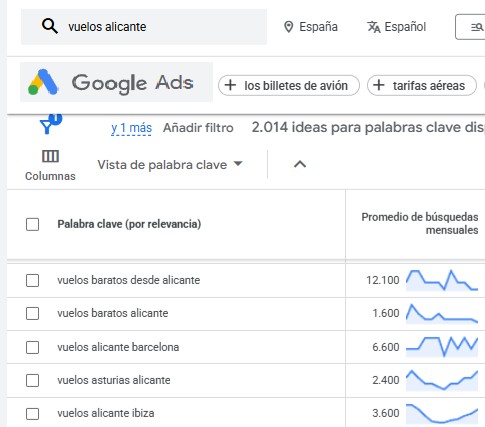Sort by 'Promedio de búsquedas mensuales' column
This screenshot has height=427, width=485.
click(420, 223)
